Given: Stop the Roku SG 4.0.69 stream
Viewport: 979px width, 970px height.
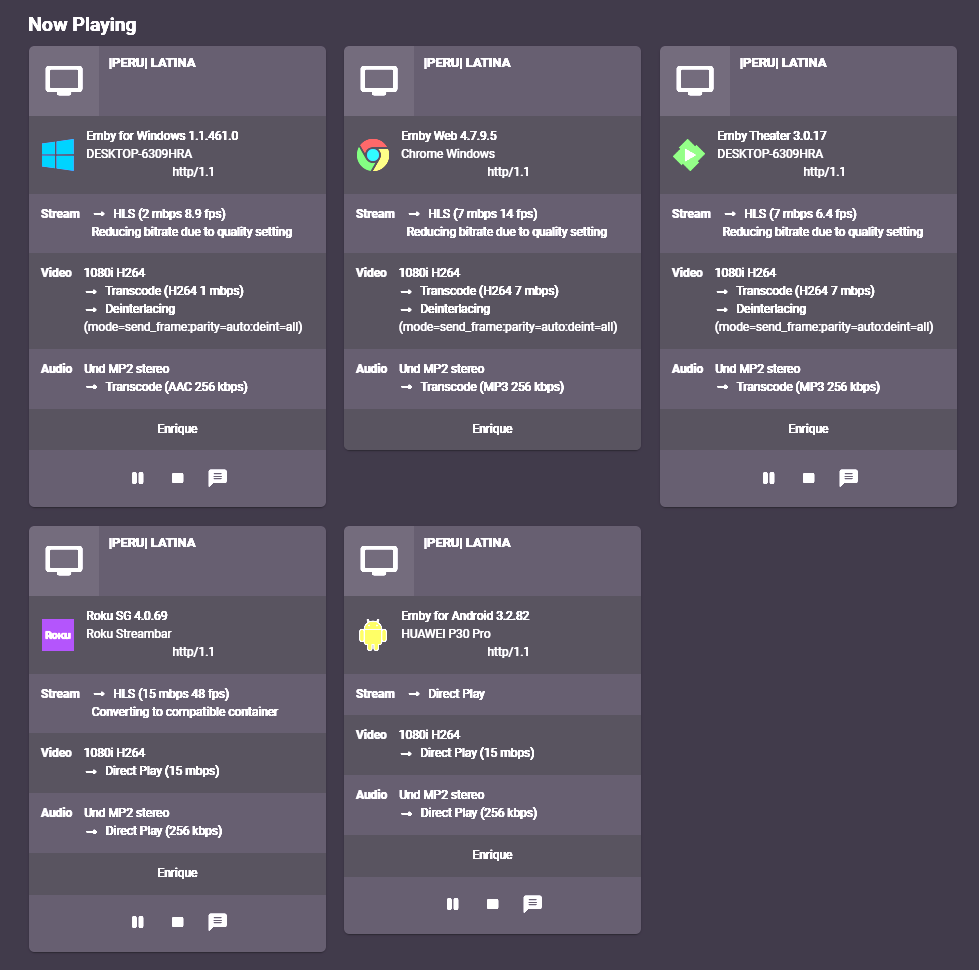Looking at the screenshot, I should click(177, 922).
